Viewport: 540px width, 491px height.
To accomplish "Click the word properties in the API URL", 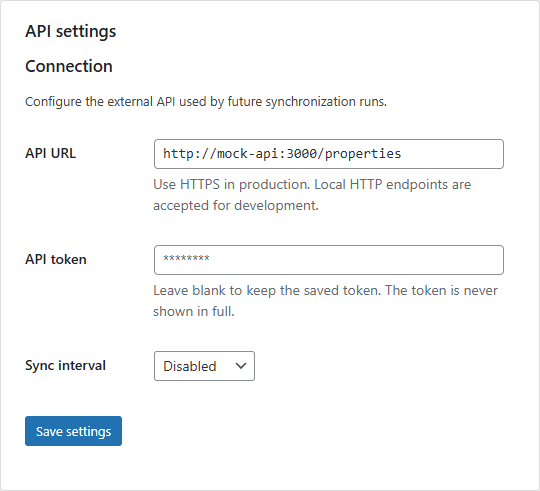I will tap(363, 154).
